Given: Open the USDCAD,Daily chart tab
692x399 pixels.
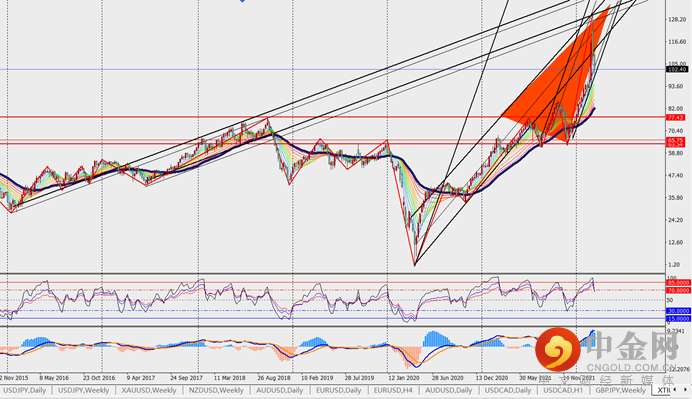Looking at the screenshot, I should tap(508, 391).
